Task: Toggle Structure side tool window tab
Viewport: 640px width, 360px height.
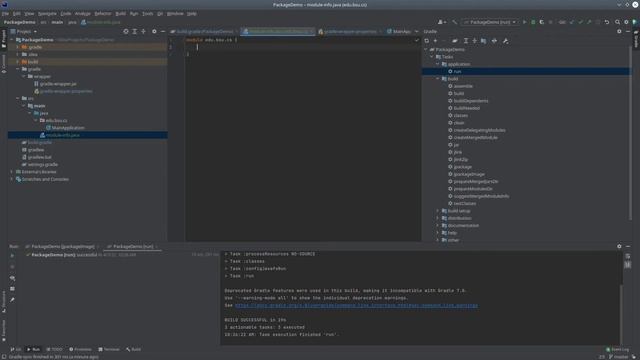Action: pos(4,301)
